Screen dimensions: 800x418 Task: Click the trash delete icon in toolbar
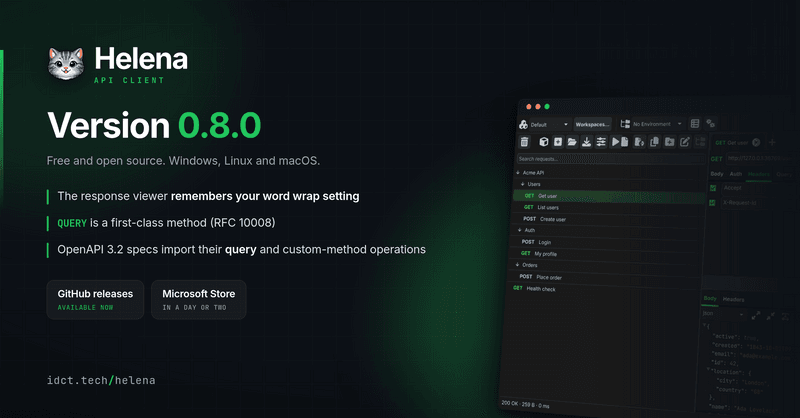point(524,142)
